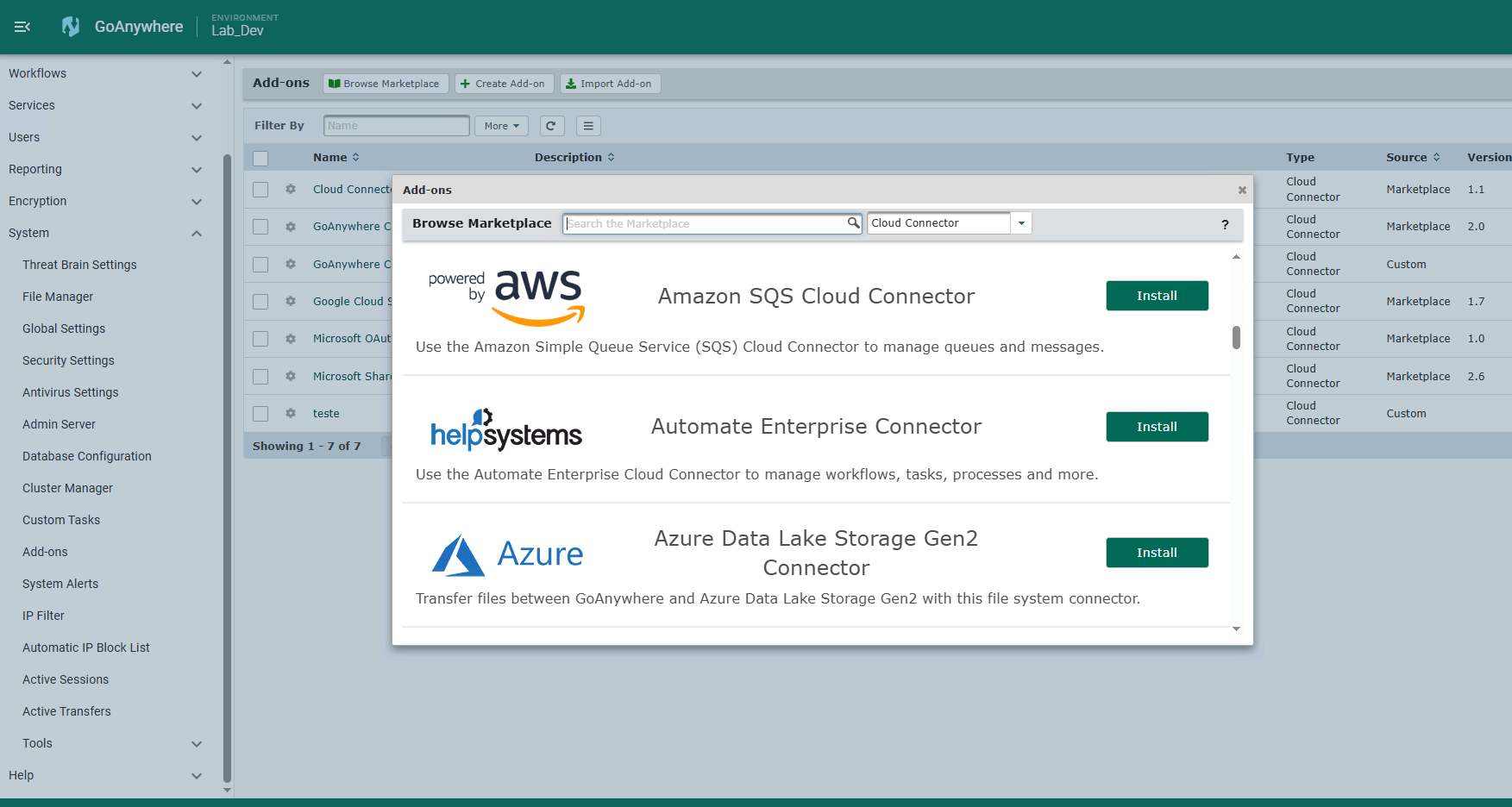Check the box for teste row
This screenshot has width=1512, height=807.
260,414
